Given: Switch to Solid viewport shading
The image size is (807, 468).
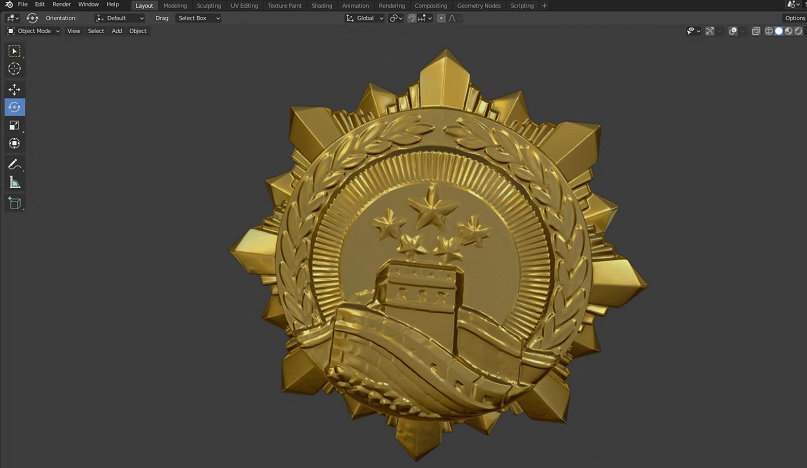Looking at the screenshot, I should tap(778, 31).
